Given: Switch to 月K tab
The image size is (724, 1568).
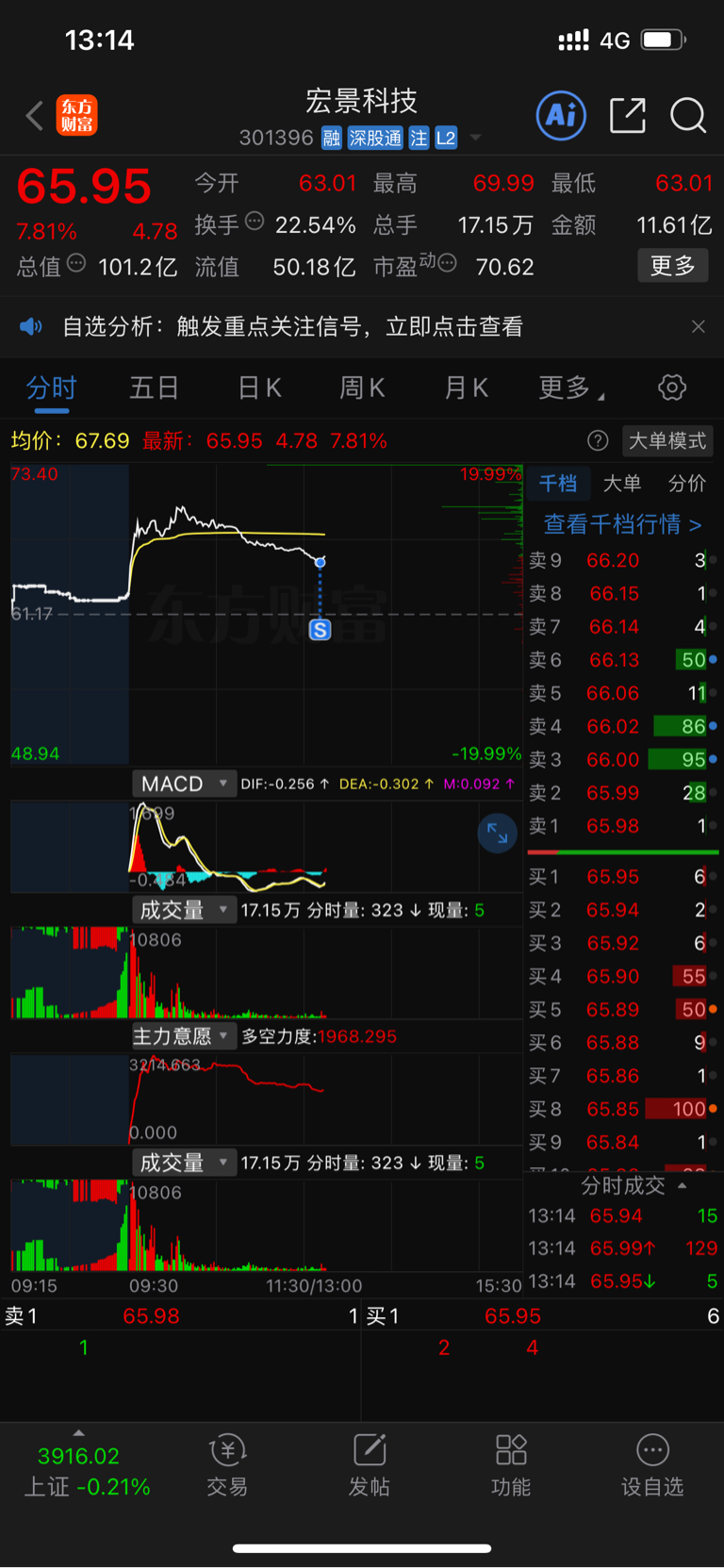Looking at the screenshot, I should coord(466,388).
